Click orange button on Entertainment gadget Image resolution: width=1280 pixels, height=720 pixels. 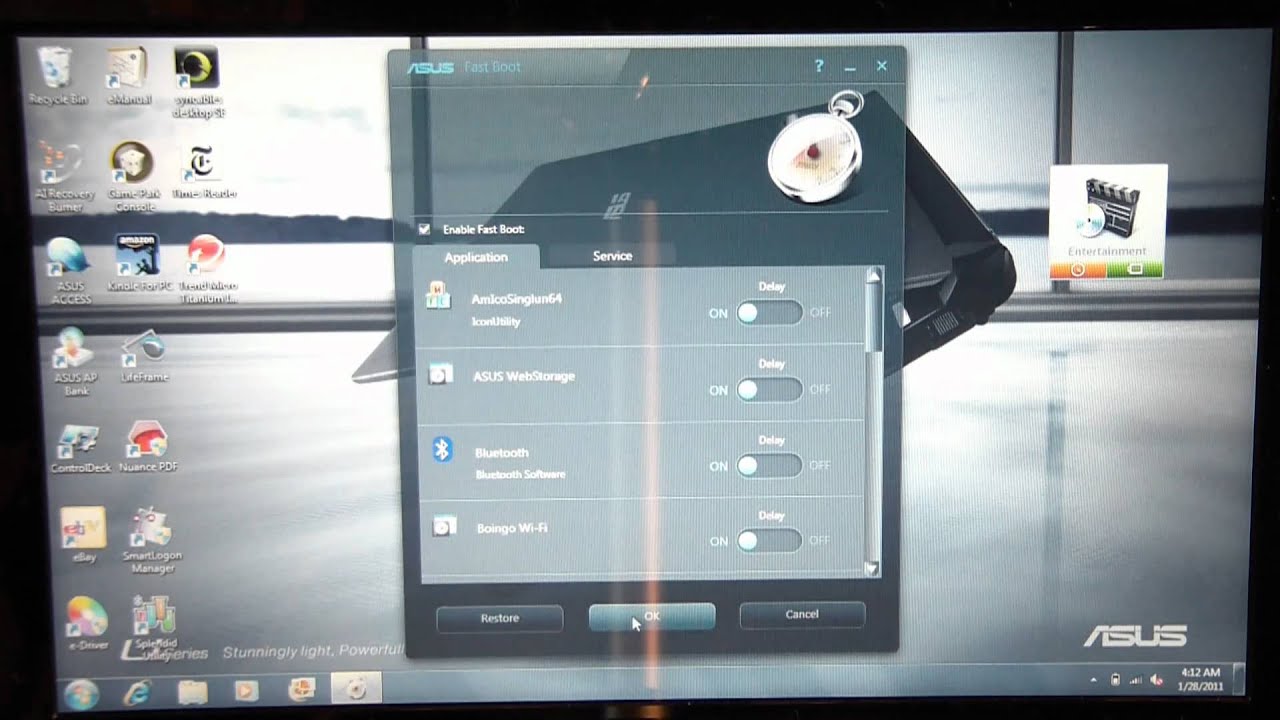point(1079,269)
